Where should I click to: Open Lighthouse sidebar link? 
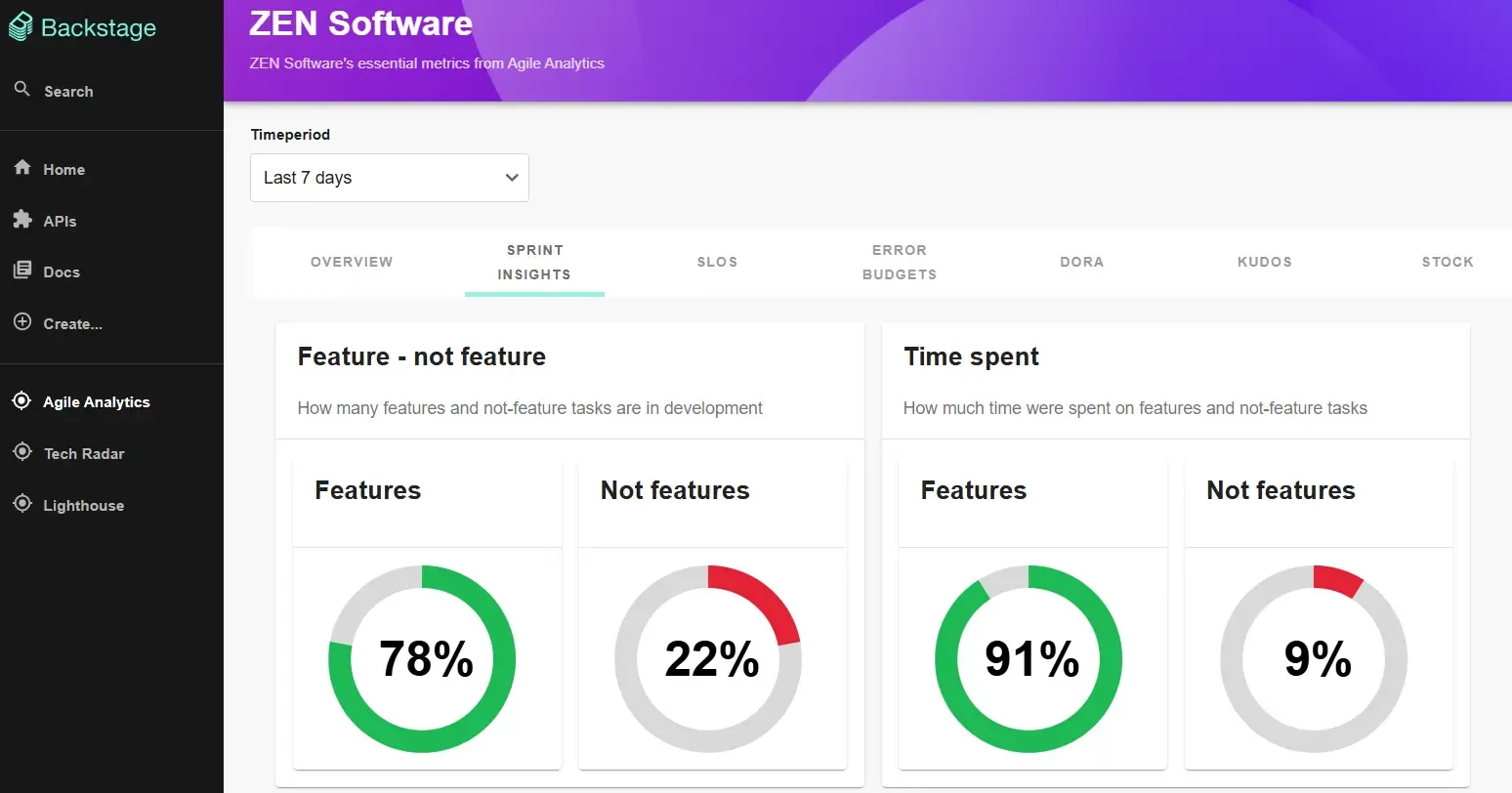point(83,505)
